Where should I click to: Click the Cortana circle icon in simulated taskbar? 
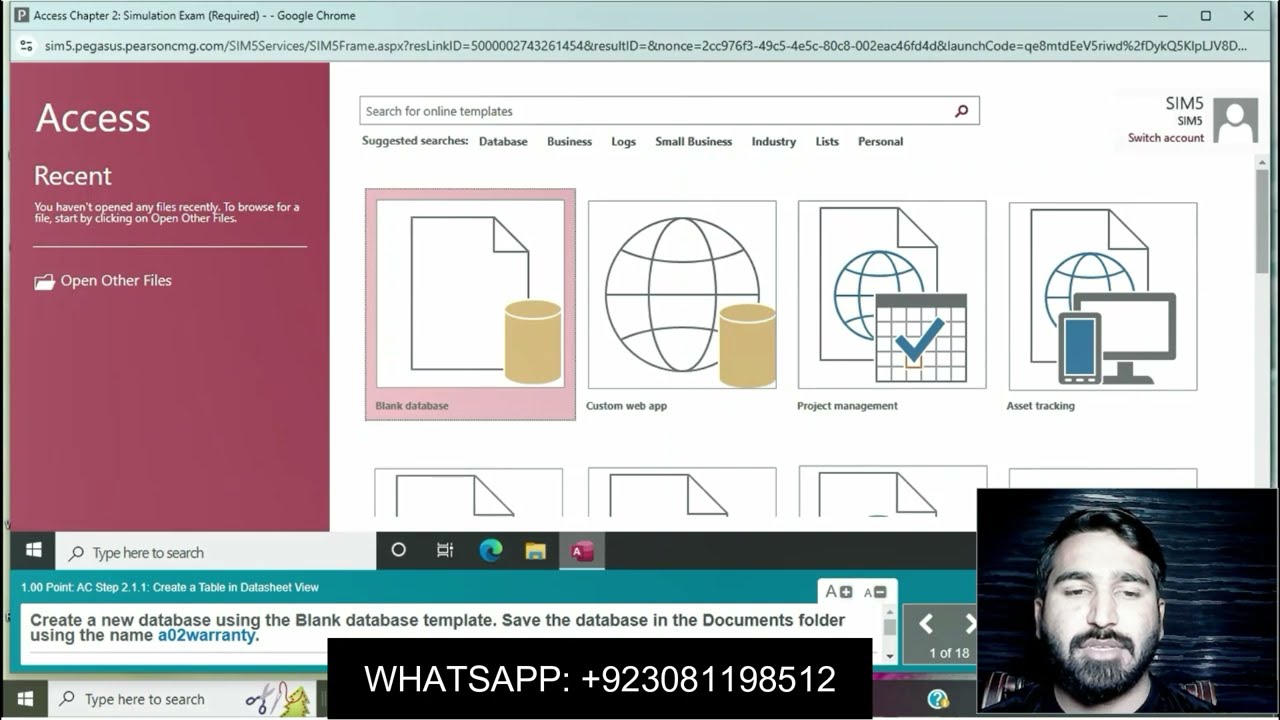[398, 550]
